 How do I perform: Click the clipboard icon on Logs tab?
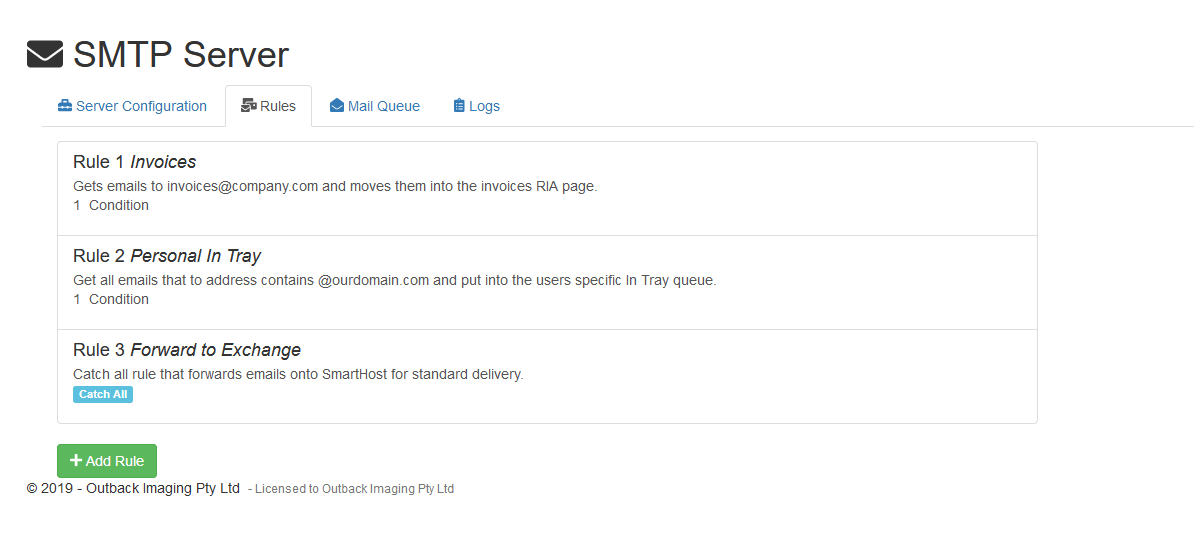459,106
